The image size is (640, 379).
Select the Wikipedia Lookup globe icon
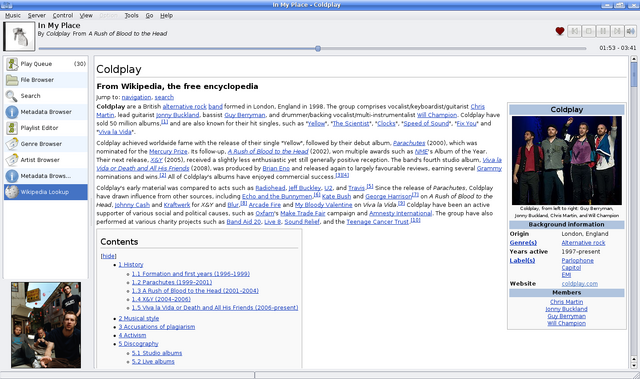(x=12, y=192)
